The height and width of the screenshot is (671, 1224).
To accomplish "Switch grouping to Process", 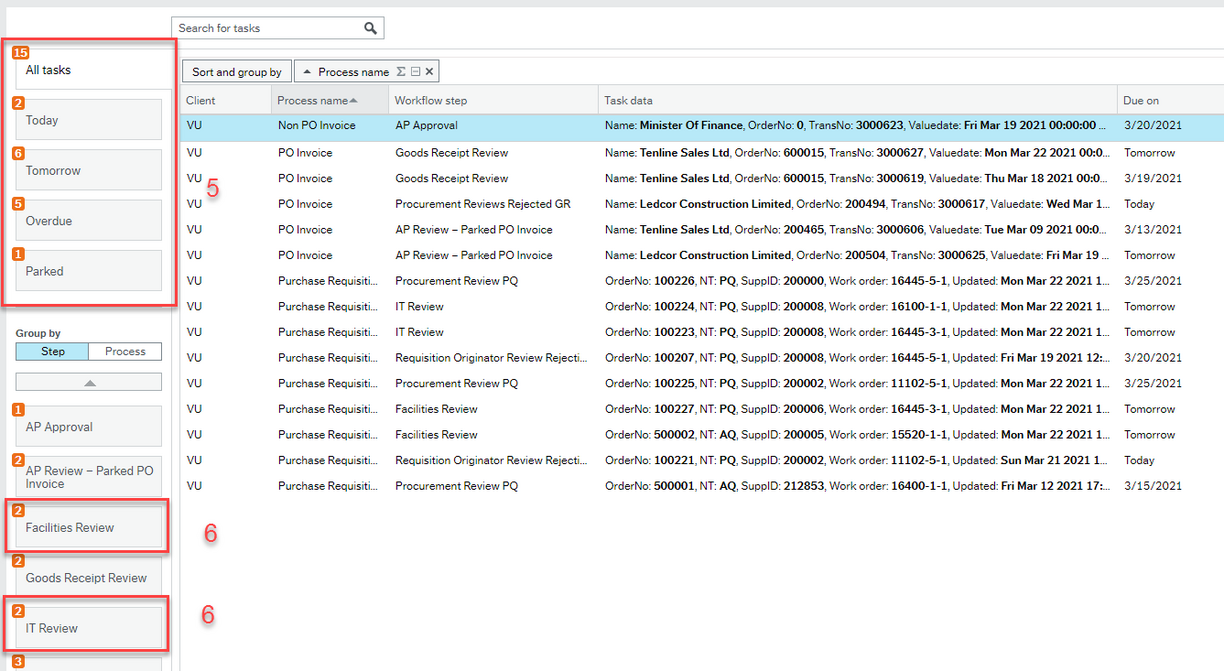I will 124,351.
